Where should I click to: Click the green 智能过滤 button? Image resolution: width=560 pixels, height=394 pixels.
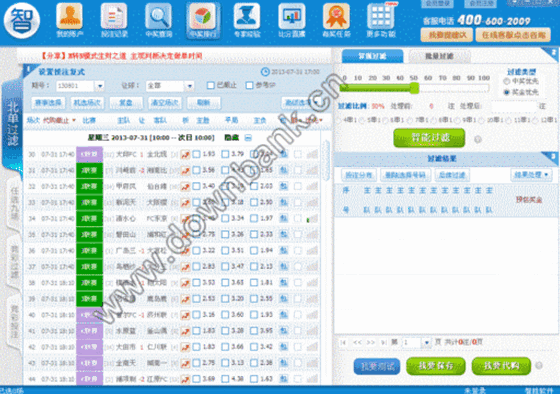click(x=429, y=138)
